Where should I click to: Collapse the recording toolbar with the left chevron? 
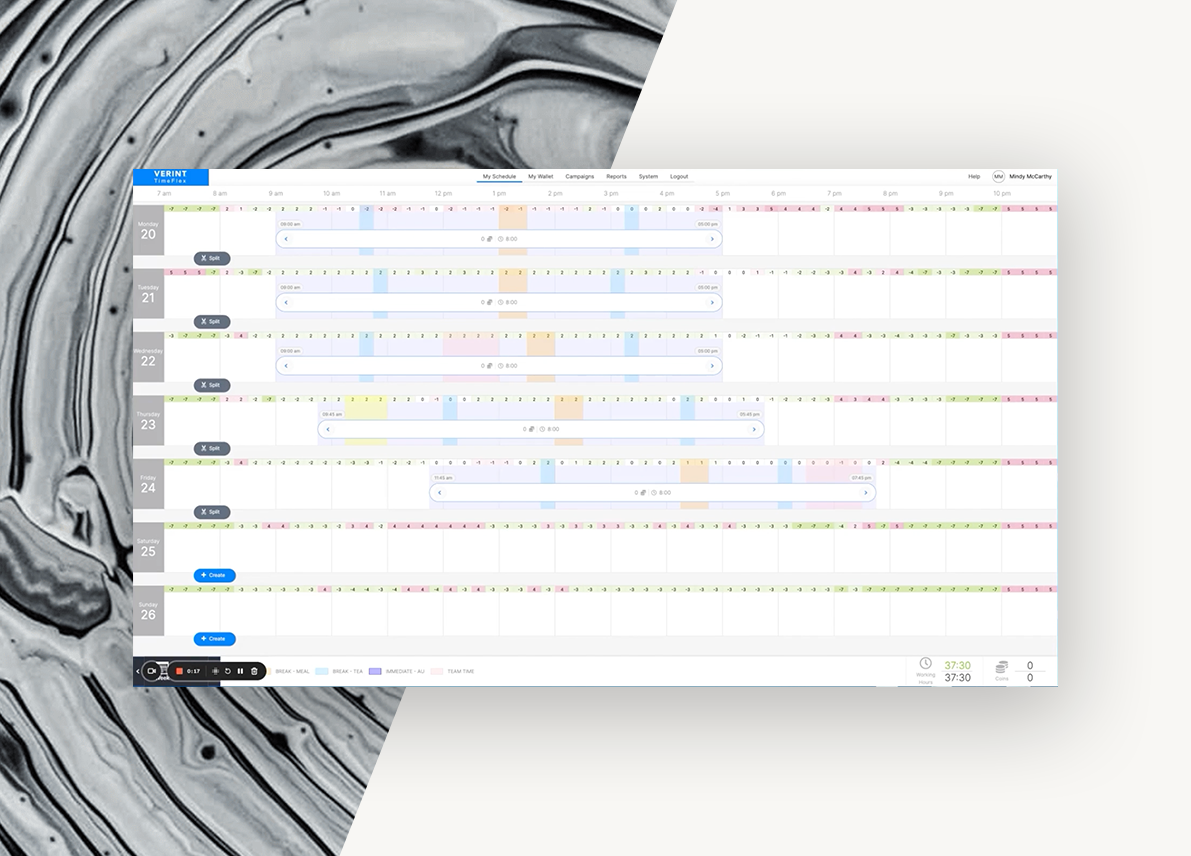(x=138, y=671)
